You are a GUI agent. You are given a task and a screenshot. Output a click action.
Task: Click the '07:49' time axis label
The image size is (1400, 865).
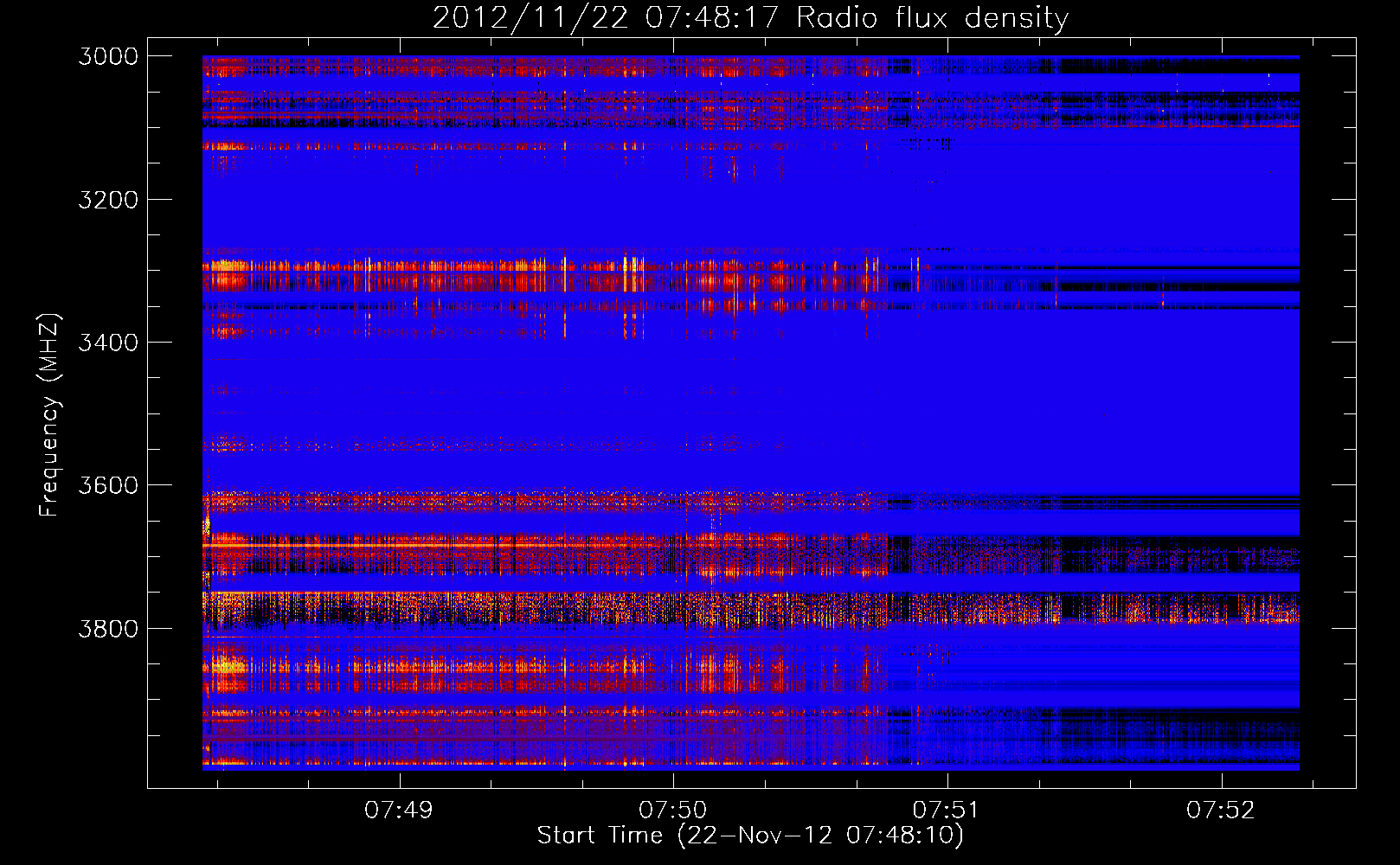point(399,811)
